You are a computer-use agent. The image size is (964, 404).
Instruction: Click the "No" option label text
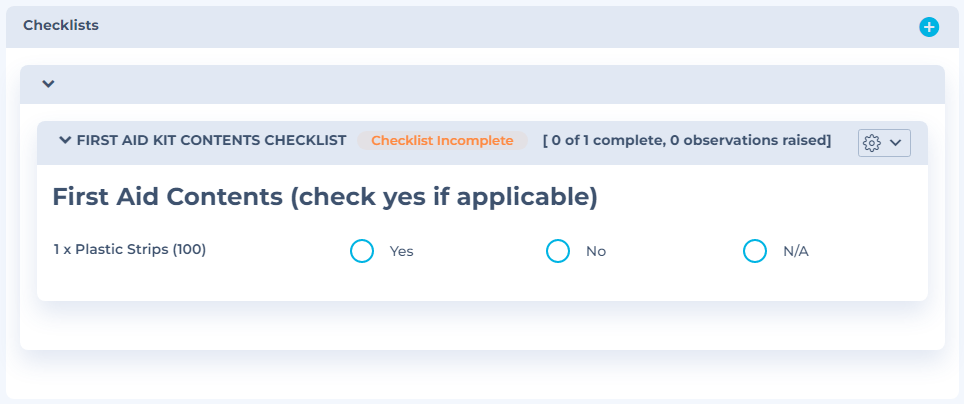(596, 252)
